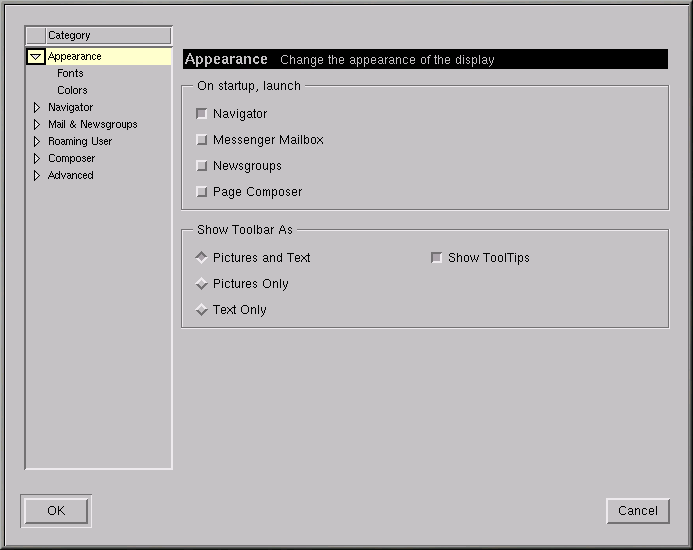The width and height of the screenshot is (693, 550).
Task: Expand the Mail & Newsgroups triangle
Action: point(37,124)
